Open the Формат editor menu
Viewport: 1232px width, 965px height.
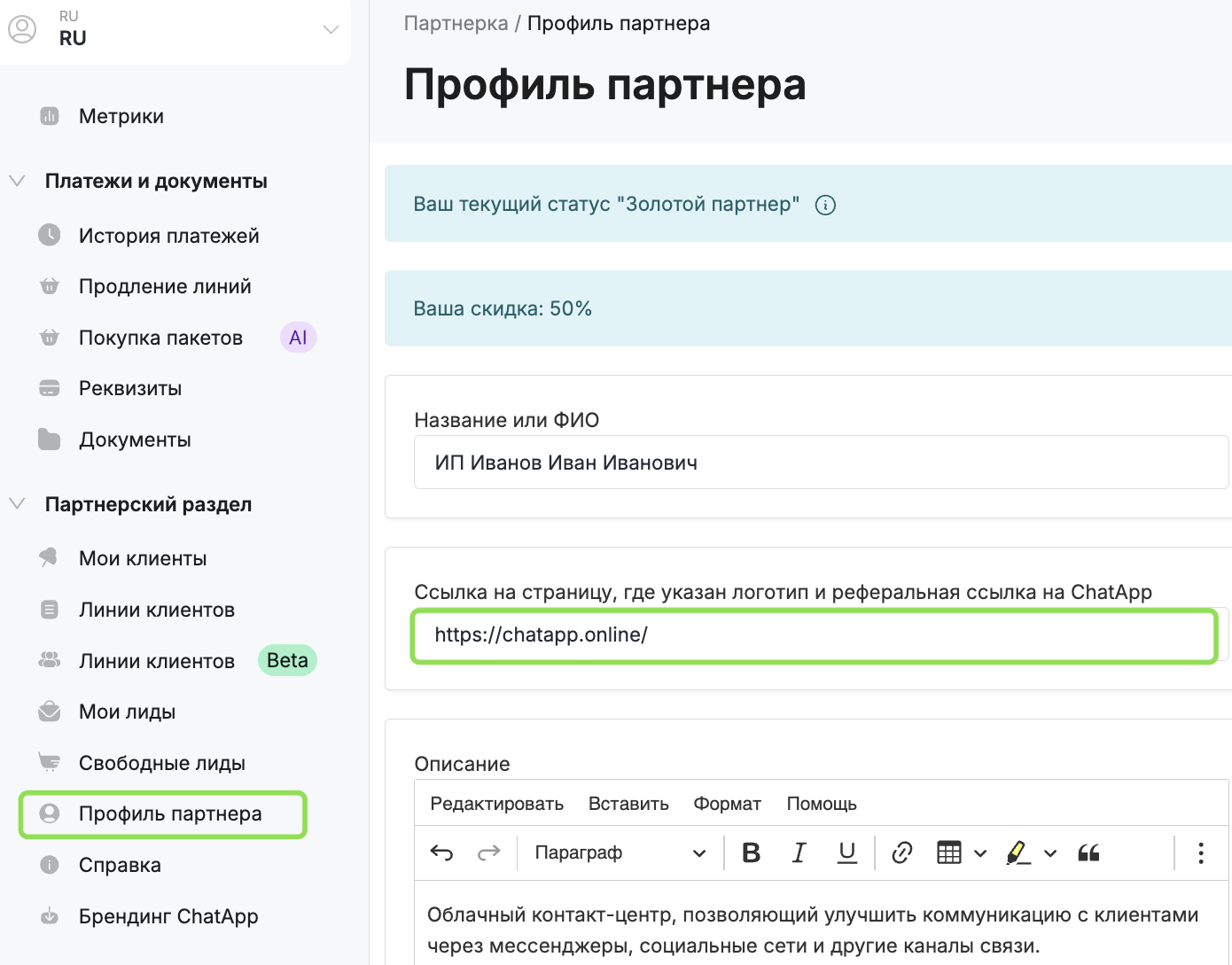point(727,804)
